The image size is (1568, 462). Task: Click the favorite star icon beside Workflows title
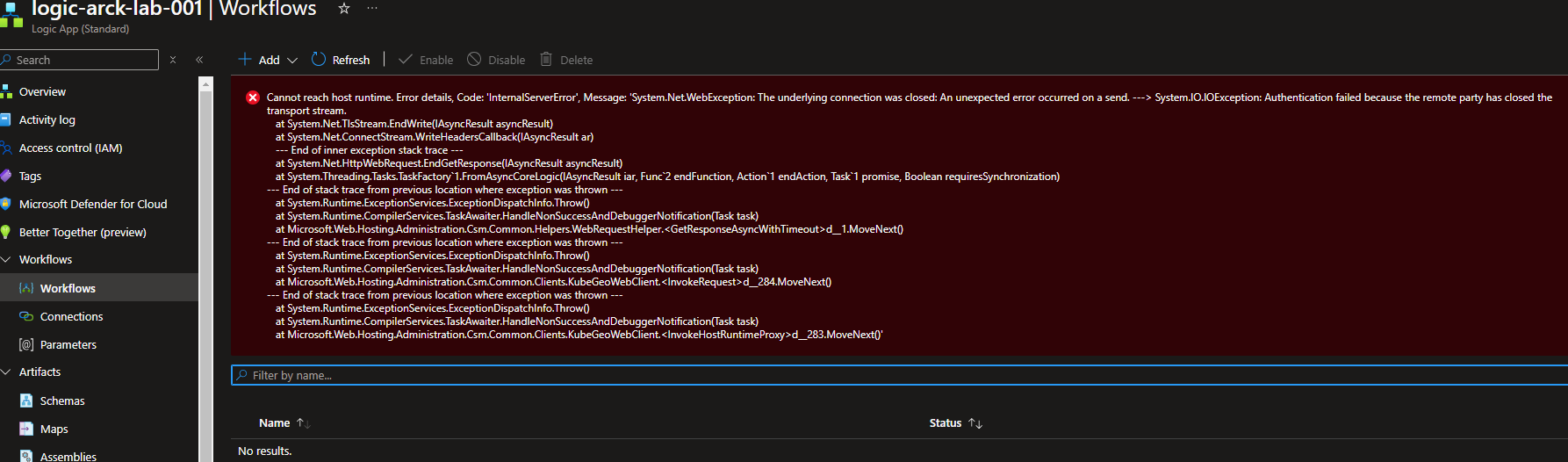344,9
